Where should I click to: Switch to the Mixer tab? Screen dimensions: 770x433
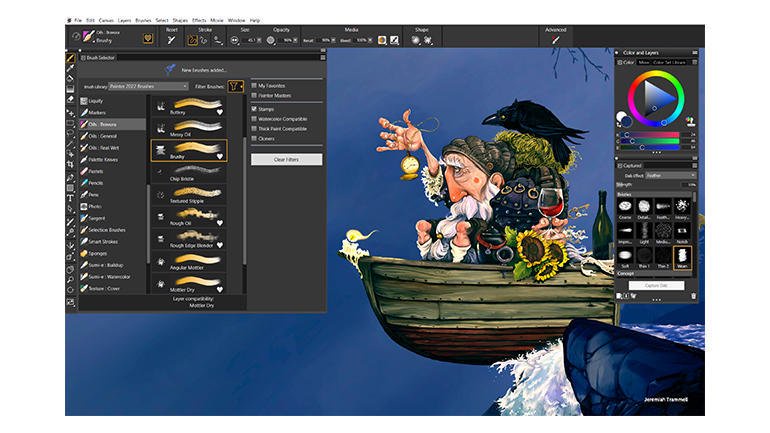tap(645, 62)
